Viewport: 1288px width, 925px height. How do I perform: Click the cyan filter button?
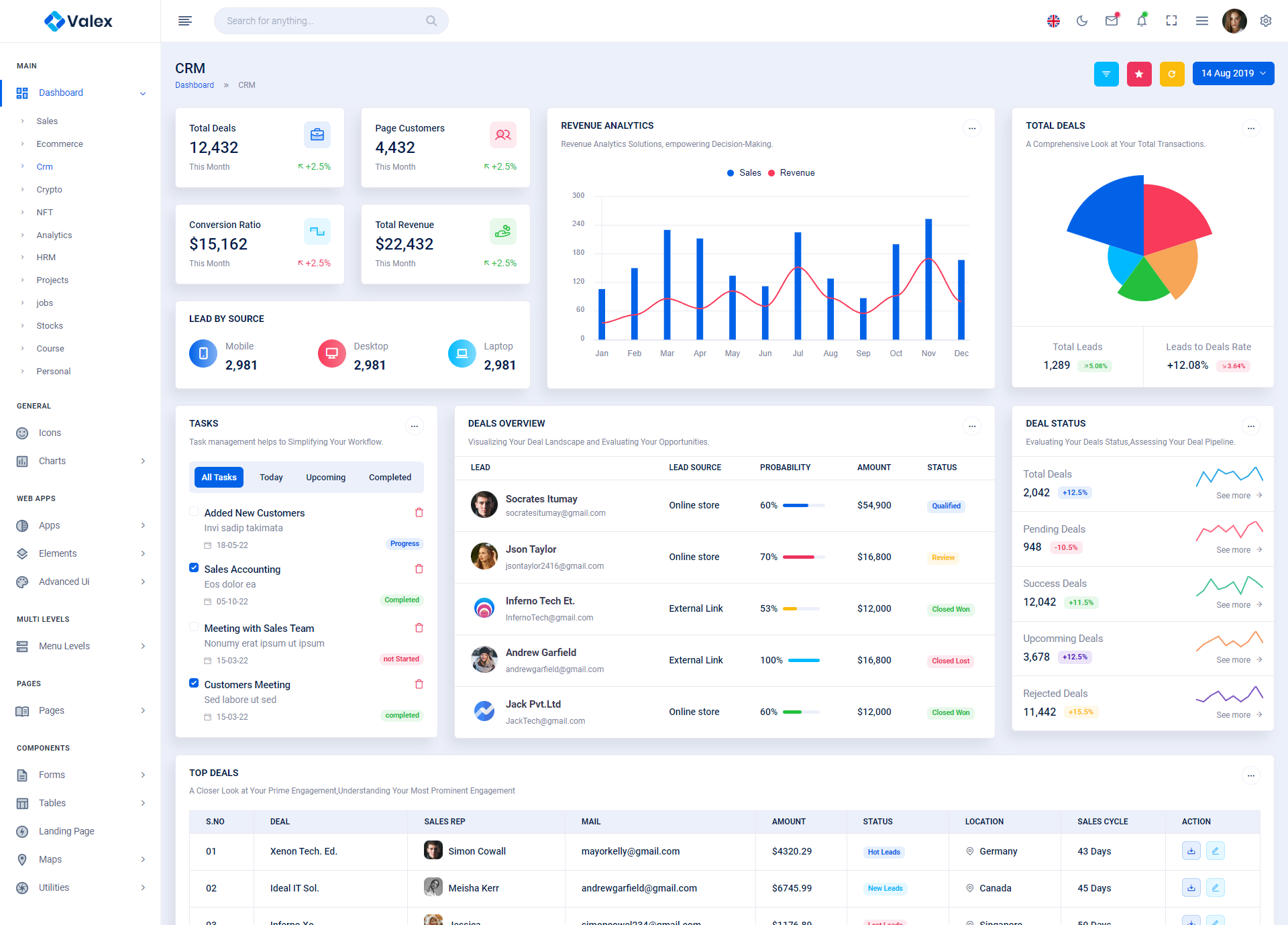pos(1106,74)
